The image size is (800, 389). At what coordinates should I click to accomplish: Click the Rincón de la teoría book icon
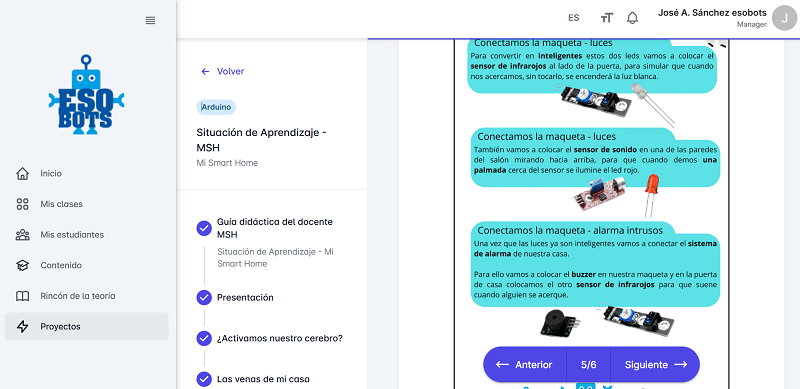(x=22, y=296)
